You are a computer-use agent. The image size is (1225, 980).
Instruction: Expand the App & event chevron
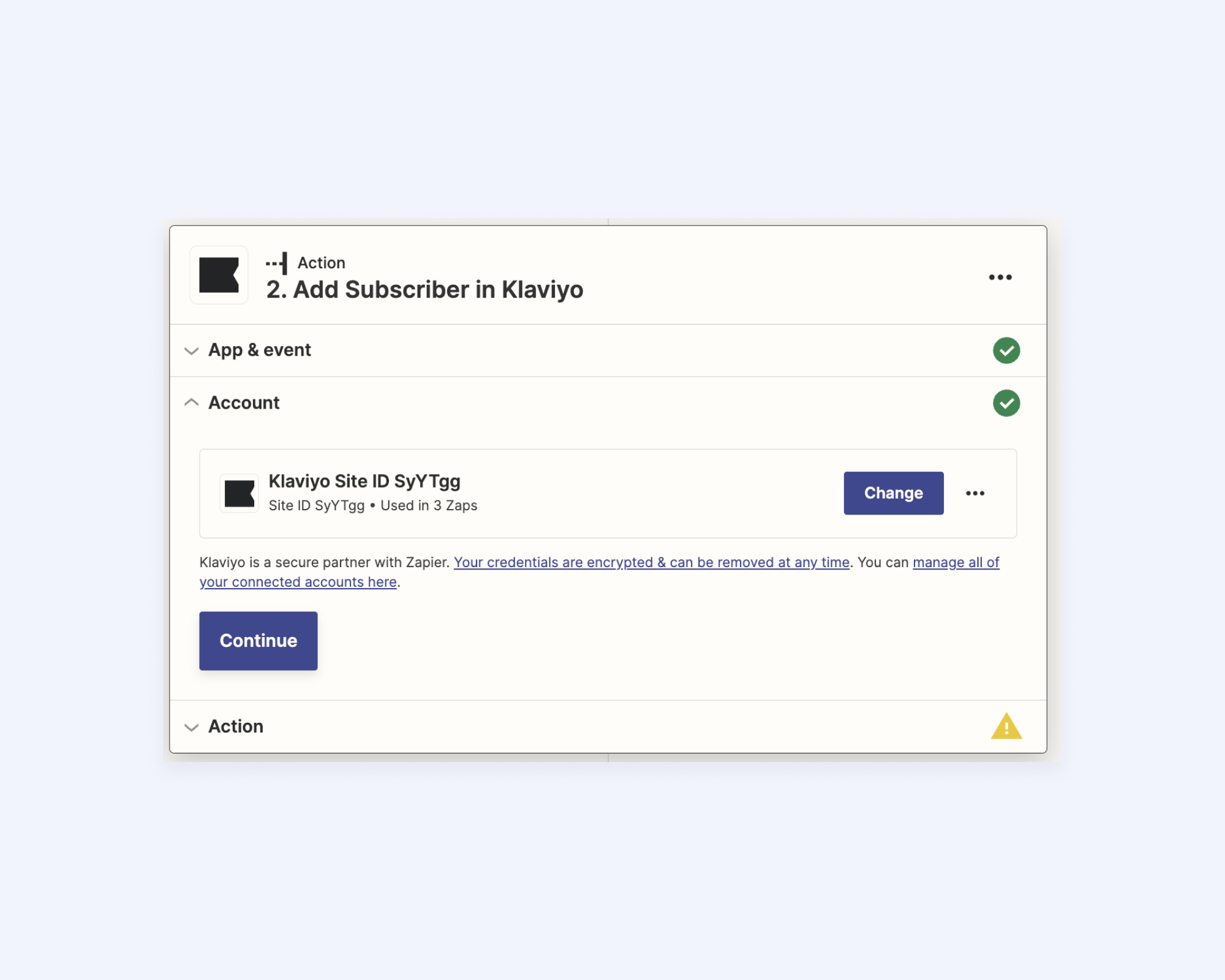coord(192,351)
